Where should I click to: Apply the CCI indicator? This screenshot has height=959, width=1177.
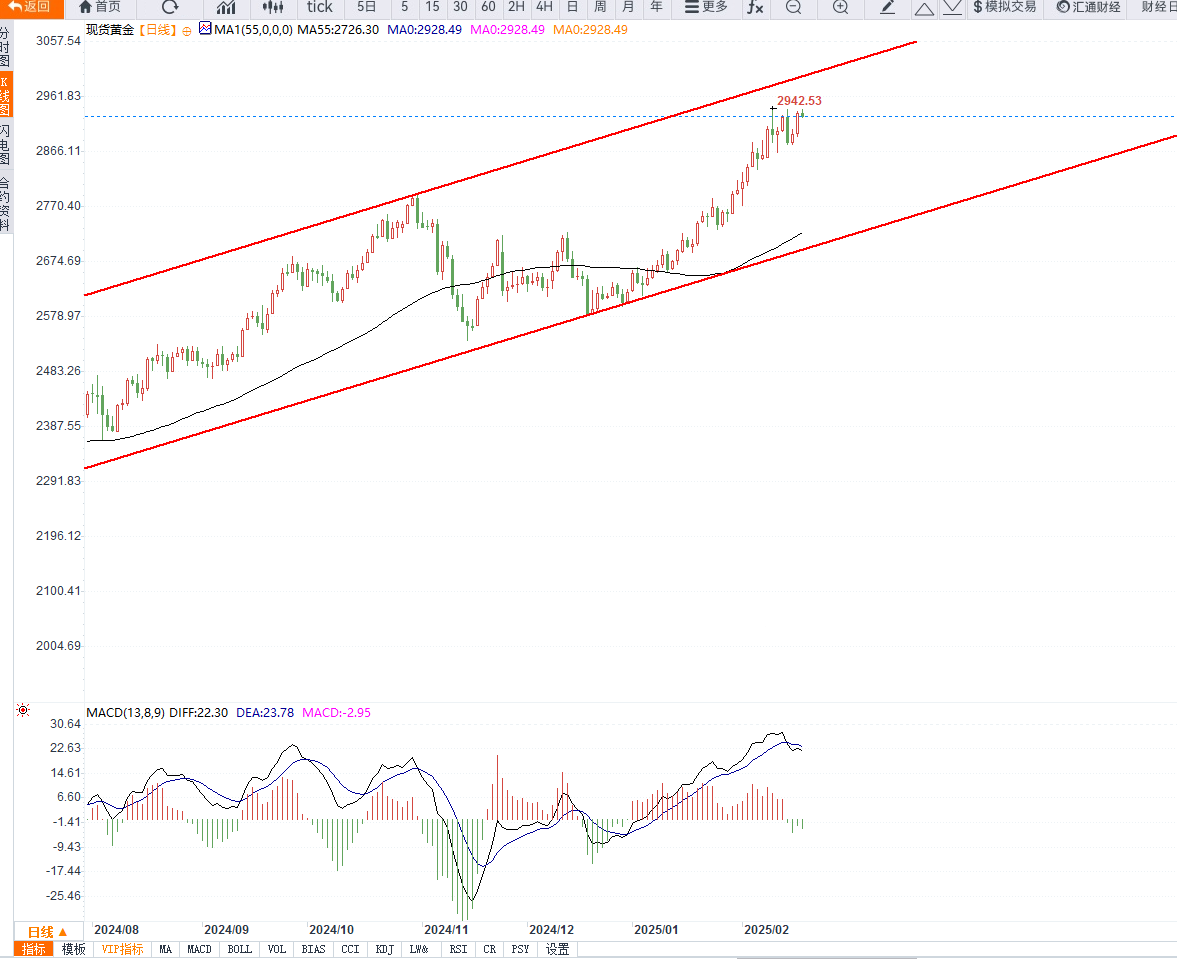[351, 949]
